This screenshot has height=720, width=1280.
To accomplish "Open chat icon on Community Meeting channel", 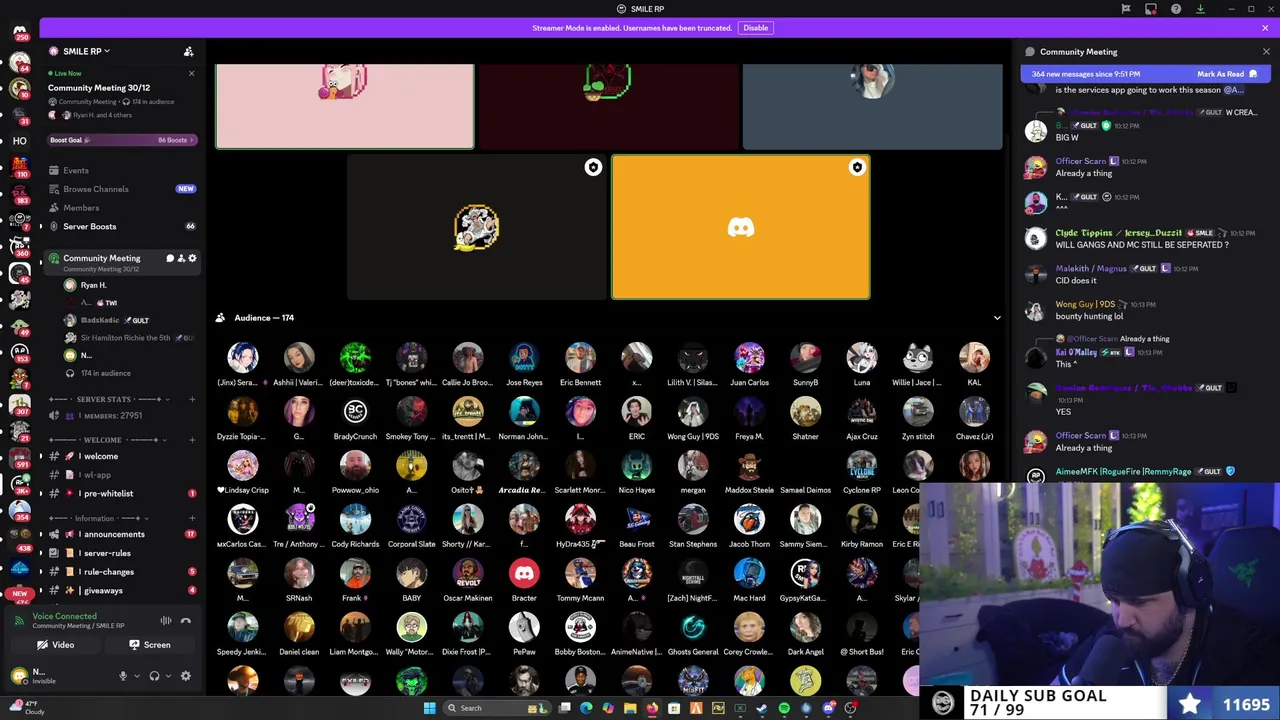I will [170, 258].
